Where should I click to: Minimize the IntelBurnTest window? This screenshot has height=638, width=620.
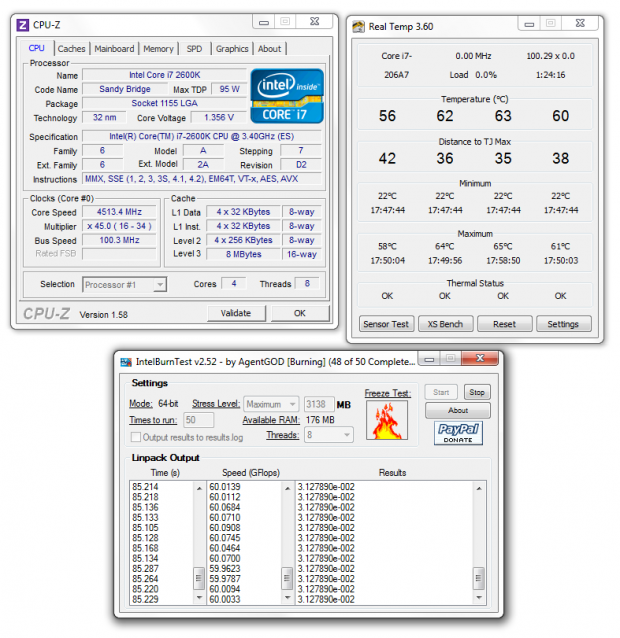coord(429,359)
